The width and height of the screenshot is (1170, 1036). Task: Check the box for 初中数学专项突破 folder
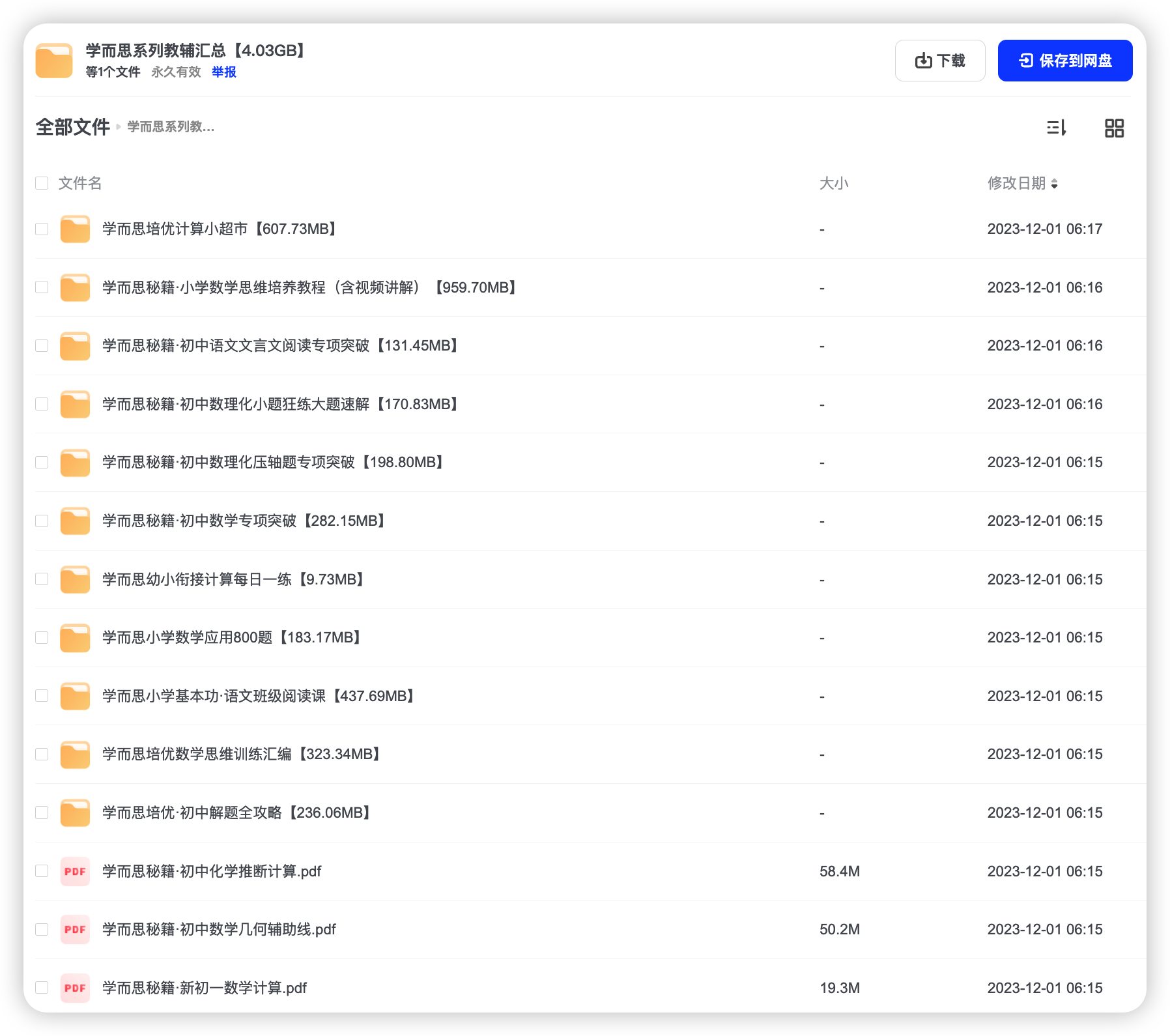pos(42,521)
